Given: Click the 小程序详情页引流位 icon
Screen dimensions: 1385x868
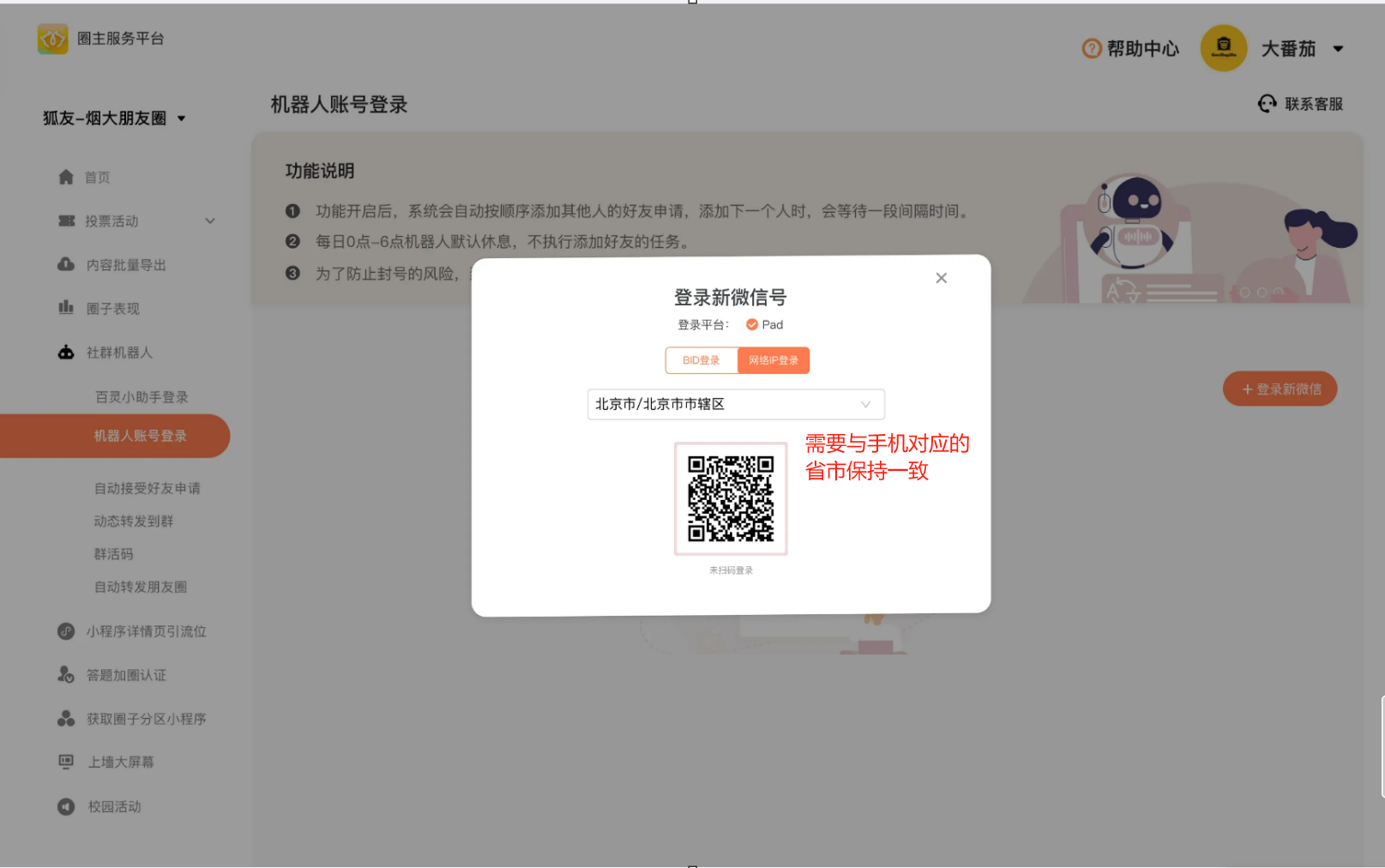Looking at the screenshot, I should [x=66, y=631].
